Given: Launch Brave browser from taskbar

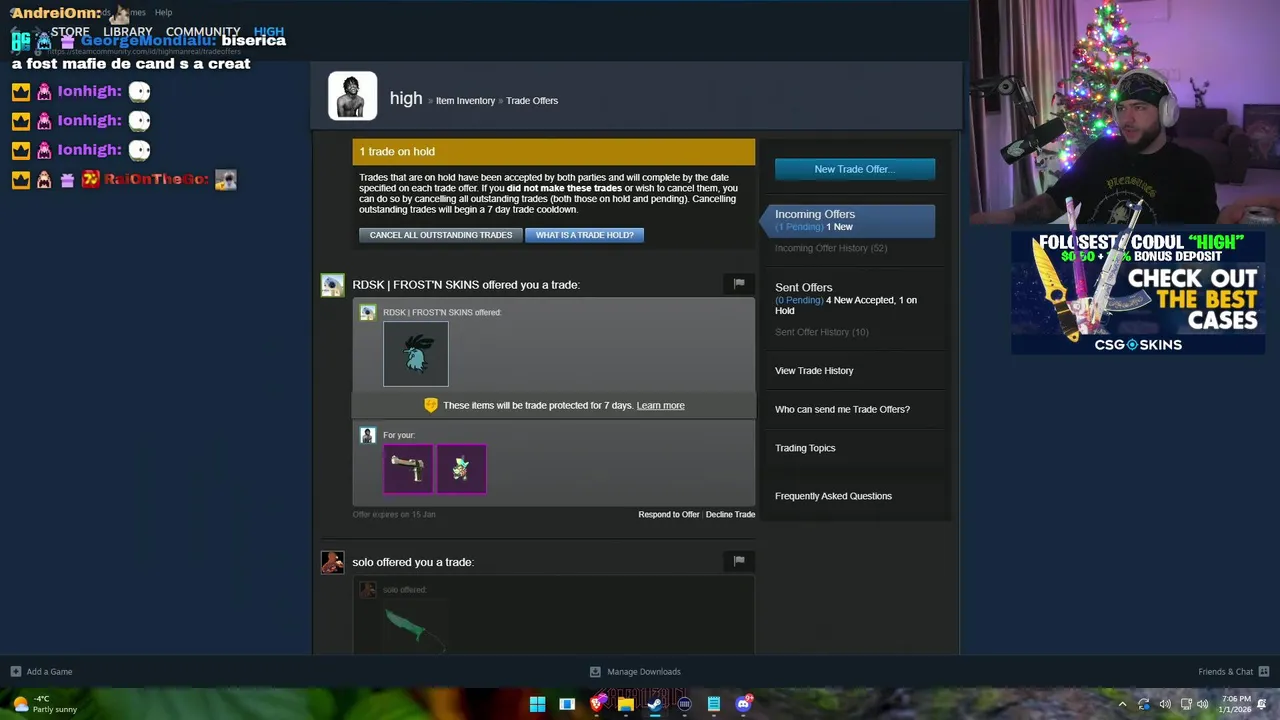Looking at the screenshot, I should (596, 704).
